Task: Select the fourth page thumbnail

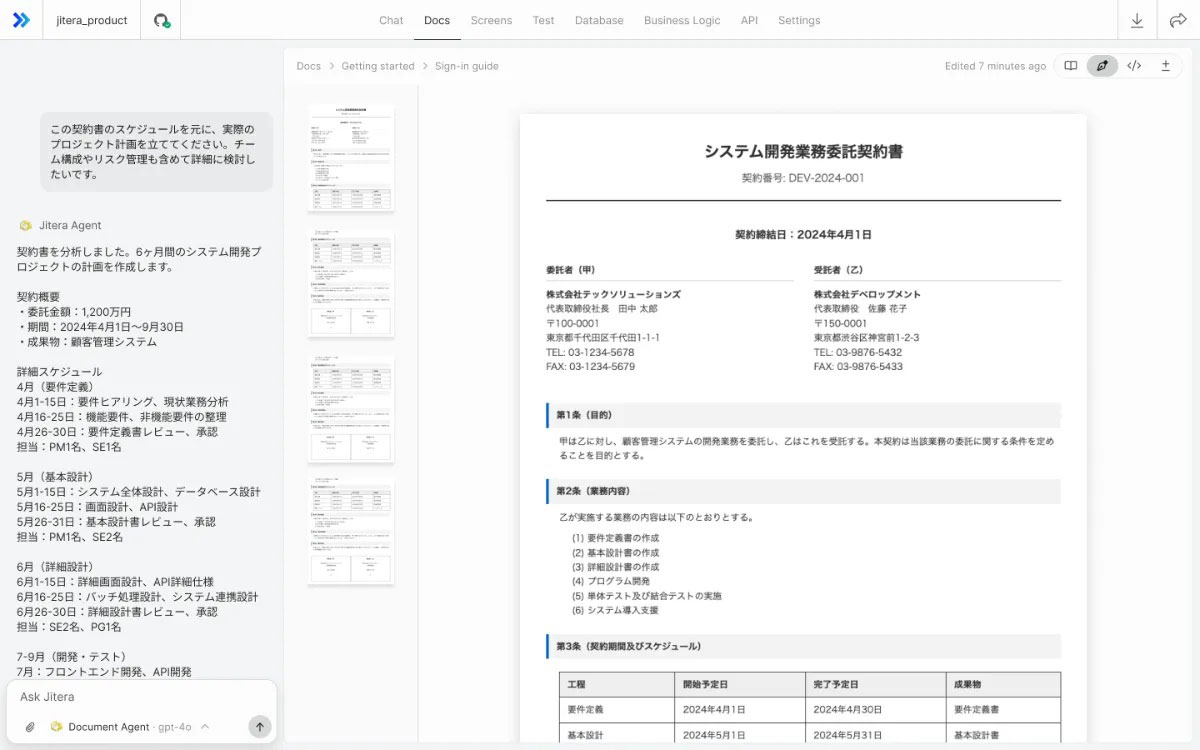Action: [x=351, y=532]
